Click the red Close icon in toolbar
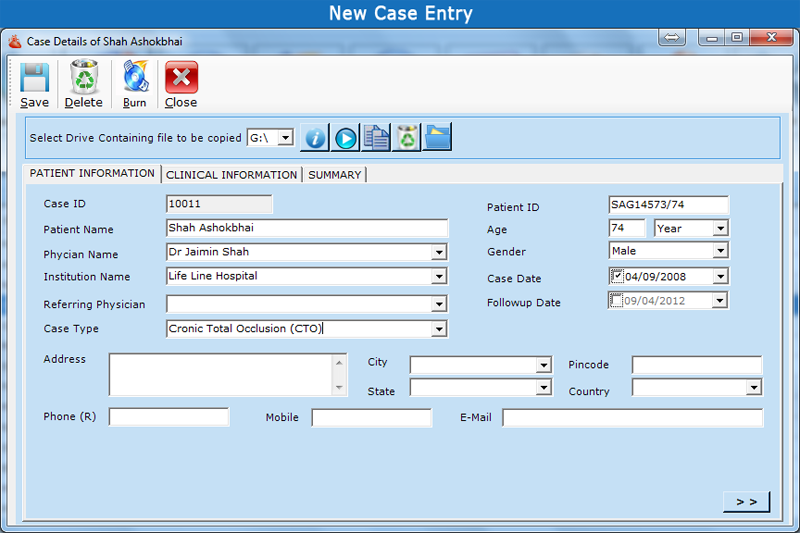800x533 pixels. (181, 78)
